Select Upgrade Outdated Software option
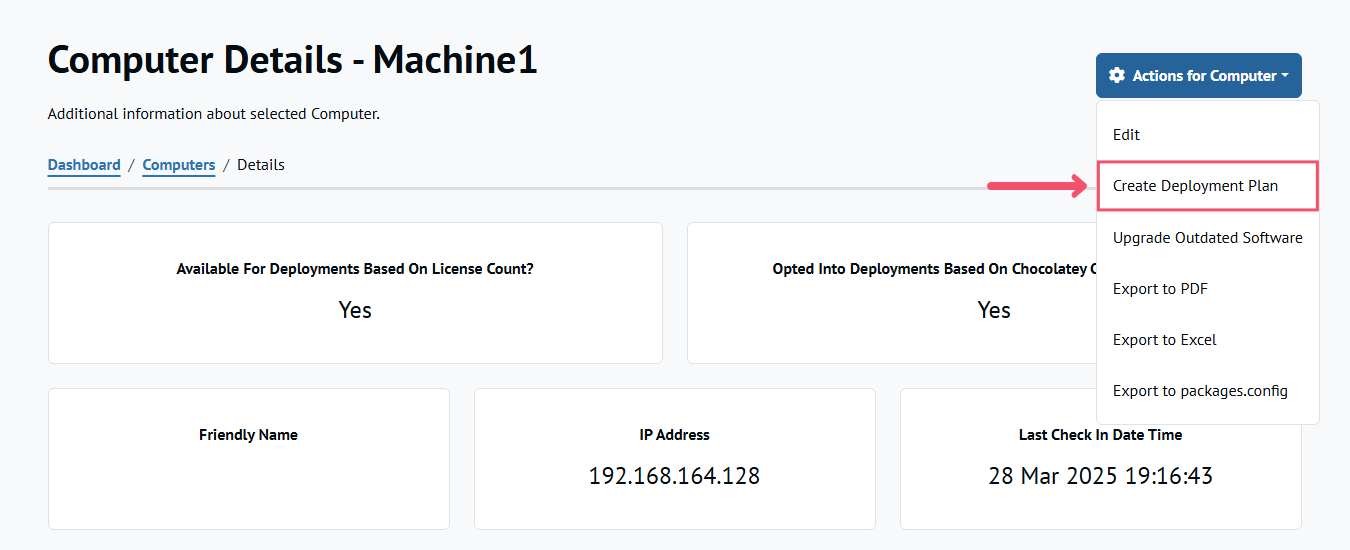 point(1208,238)
